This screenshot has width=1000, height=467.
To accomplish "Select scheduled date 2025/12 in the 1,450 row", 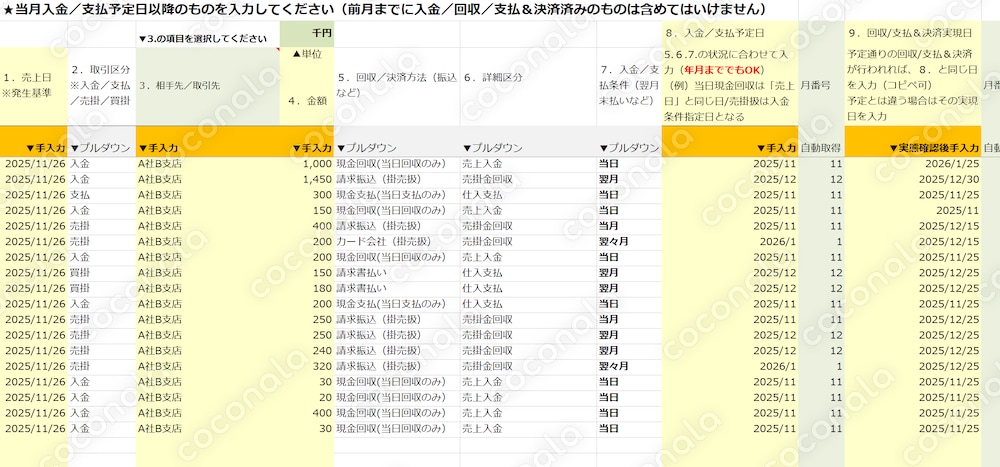I will click(x=730, y=179).
